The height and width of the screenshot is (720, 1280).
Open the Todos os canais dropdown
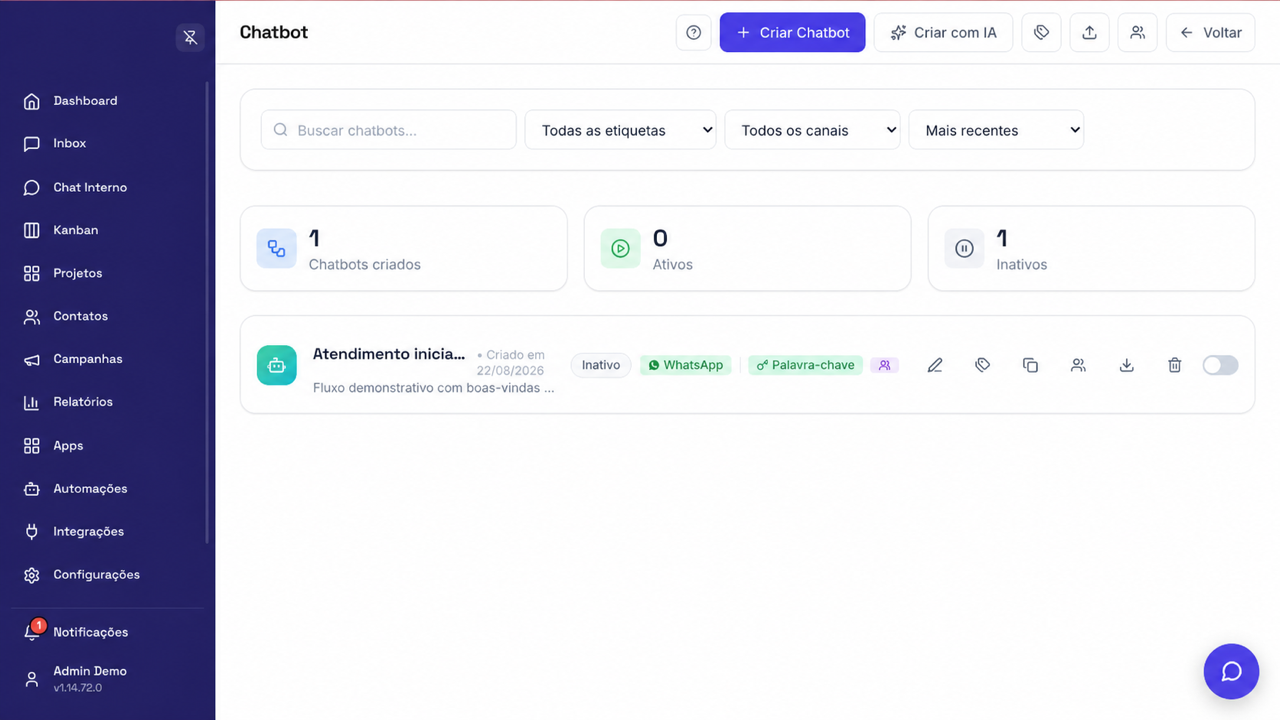(812, 130)
